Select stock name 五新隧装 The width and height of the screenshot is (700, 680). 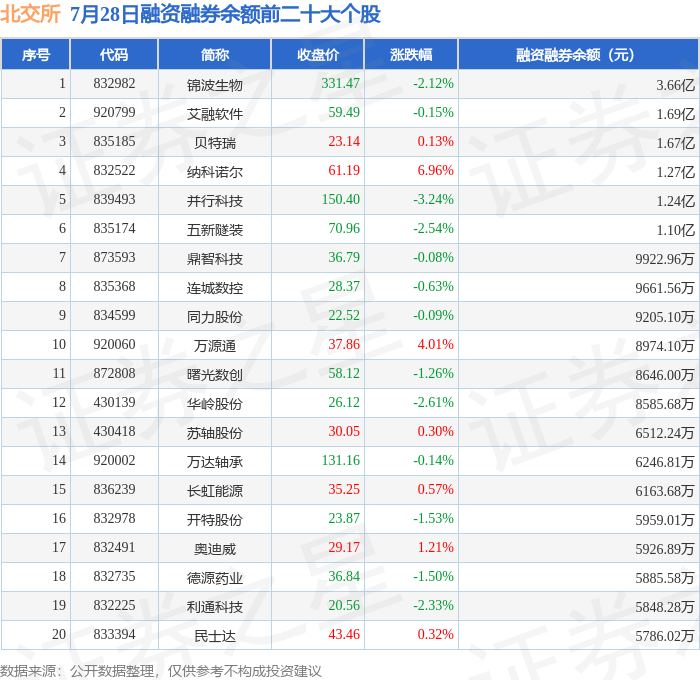[215, 230]
